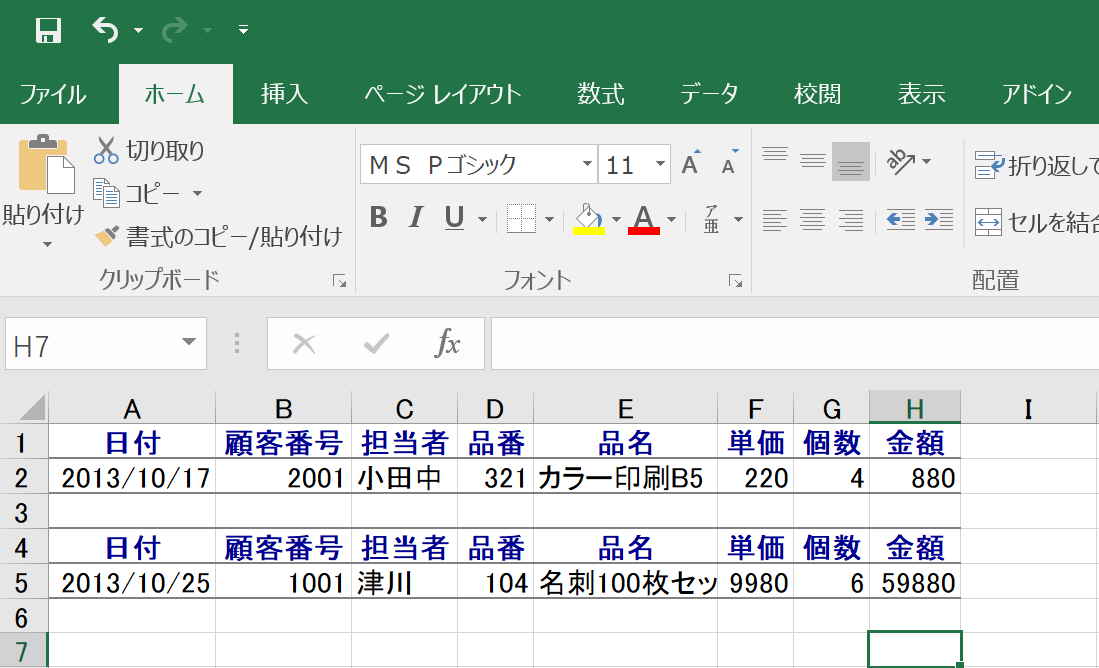Open the データ ribbon tab
1099x668 pixels.
point(709,95)
